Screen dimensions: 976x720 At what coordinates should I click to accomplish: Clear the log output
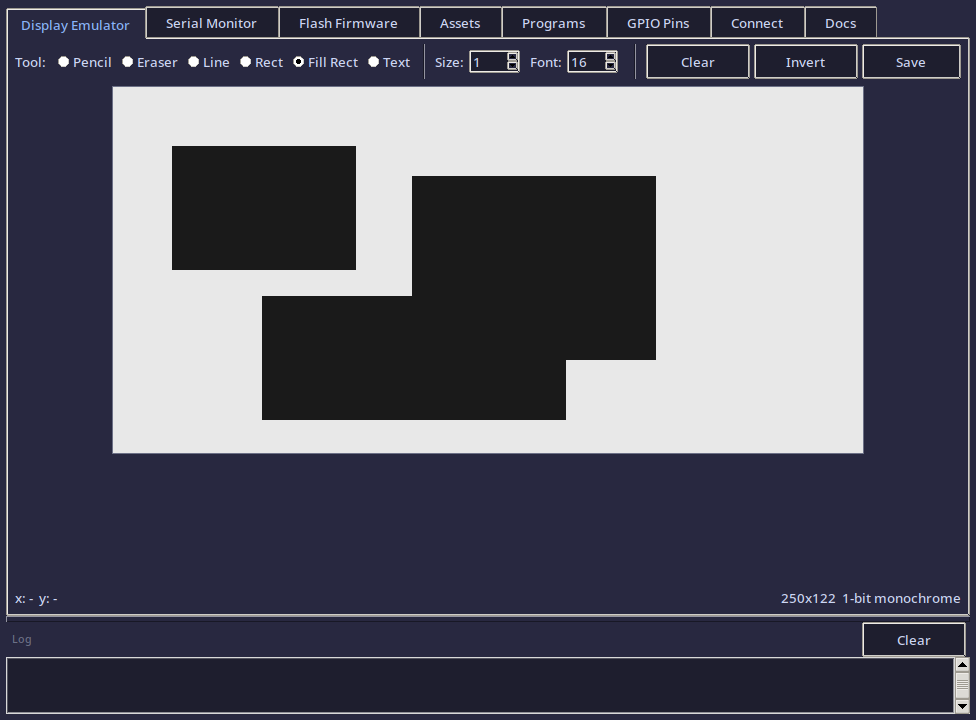(x=913, y=639)
